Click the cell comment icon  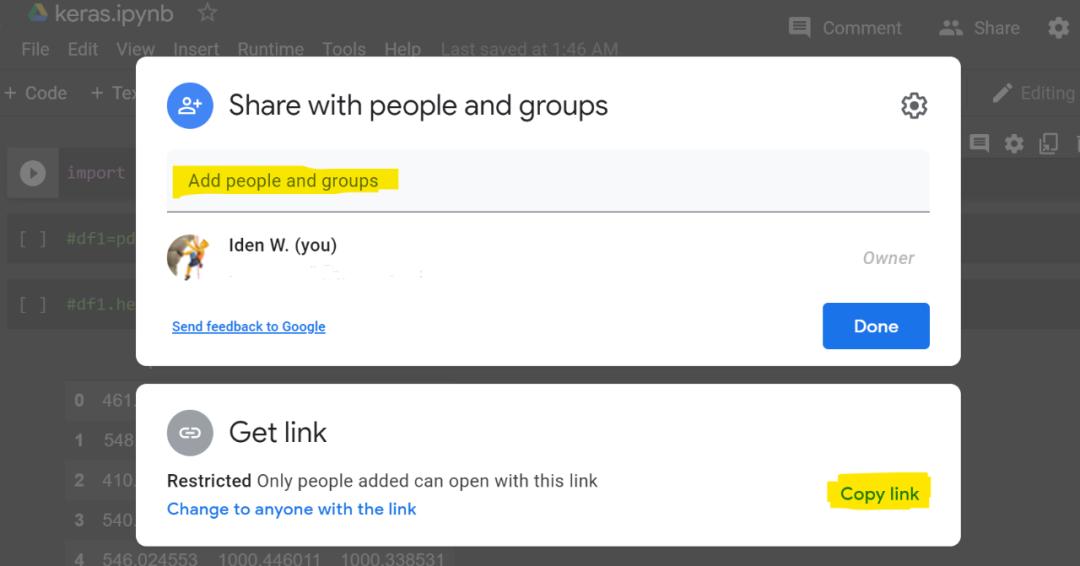click(x=979, y=143)
